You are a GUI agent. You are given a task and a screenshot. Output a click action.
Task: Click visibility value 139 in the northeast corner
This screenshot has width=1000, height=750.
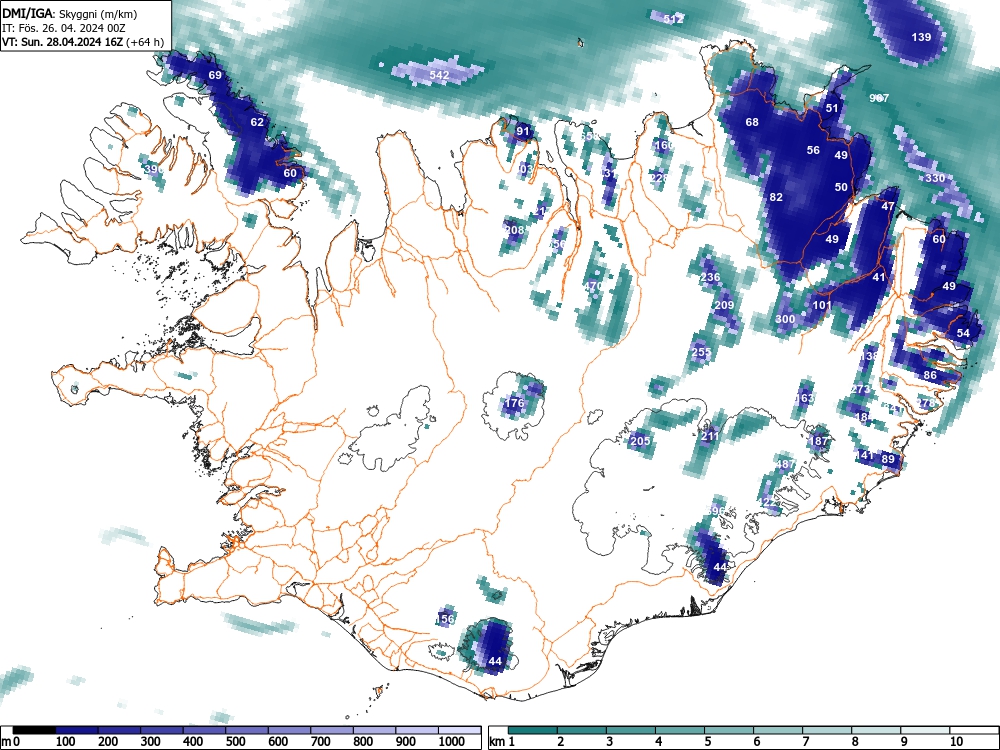(x=921, y=37)
